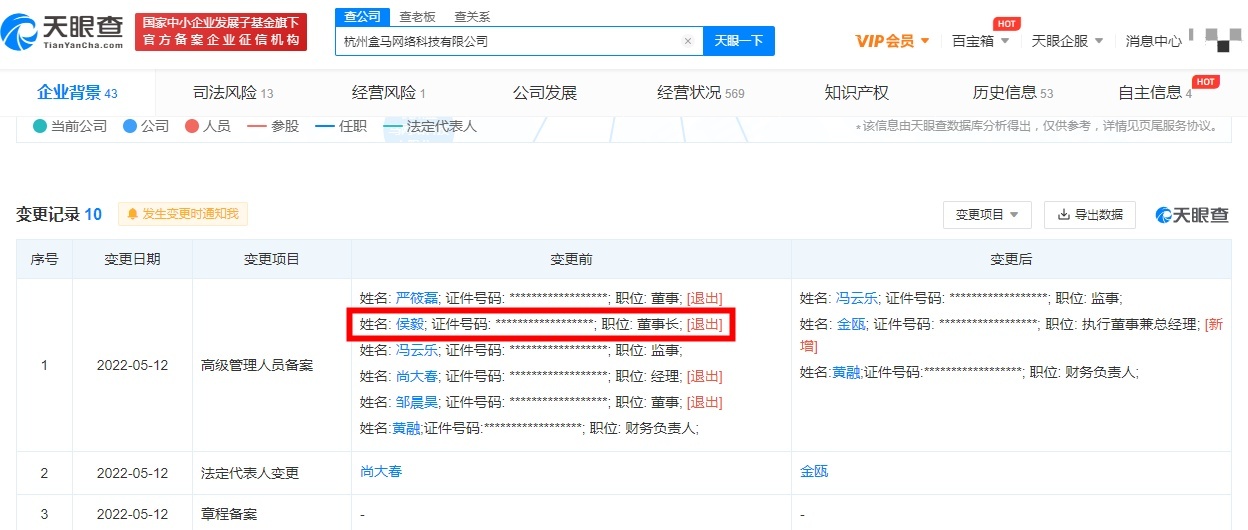Open 消息中心

1153,41
